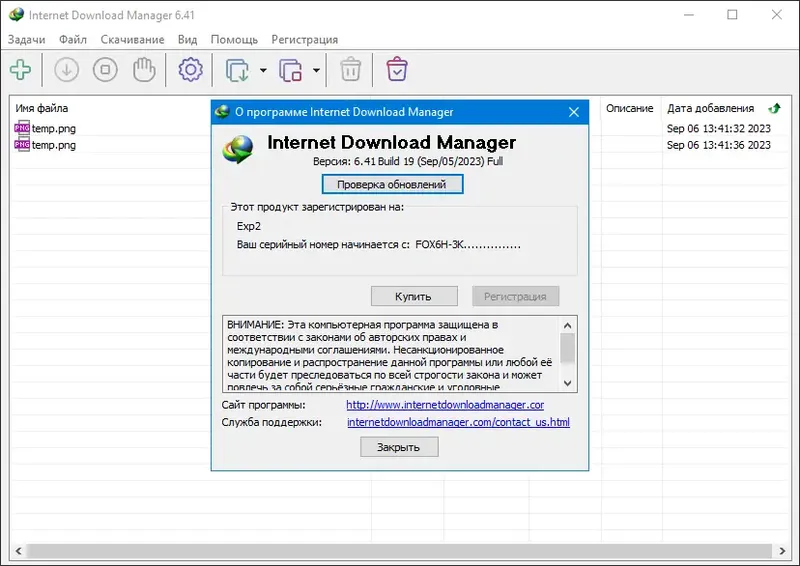Click the Закрыть button

coord(399,447)
